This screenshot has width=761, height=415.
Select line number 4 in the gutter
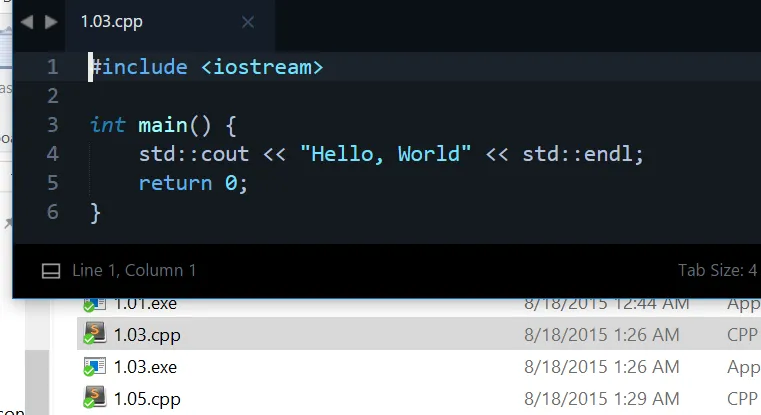click(x=52, y=154)
